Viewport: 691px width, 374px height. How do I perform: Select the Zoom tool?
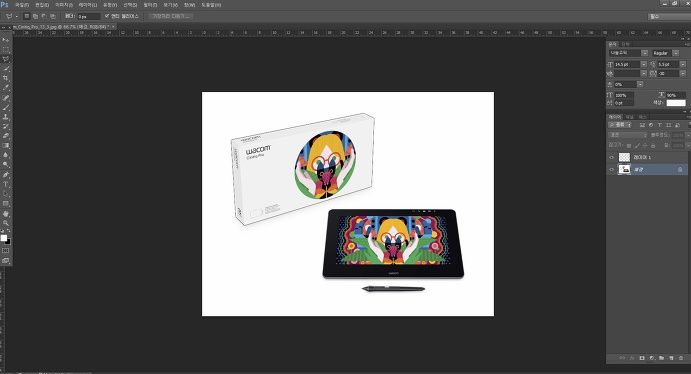pyautogui.click(x=6, y=223)
